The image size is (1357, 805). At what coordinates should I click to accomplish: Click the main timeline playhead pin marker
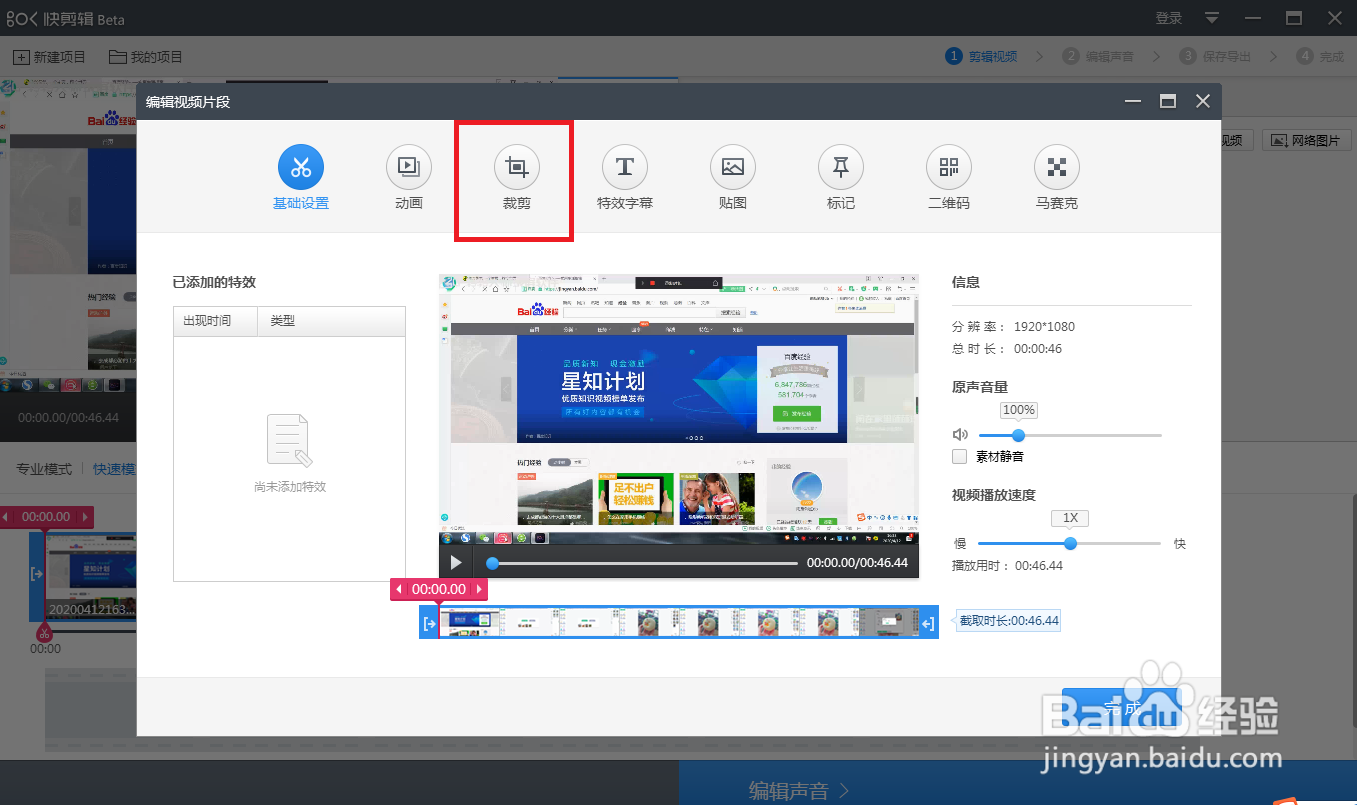click(44, 632)
